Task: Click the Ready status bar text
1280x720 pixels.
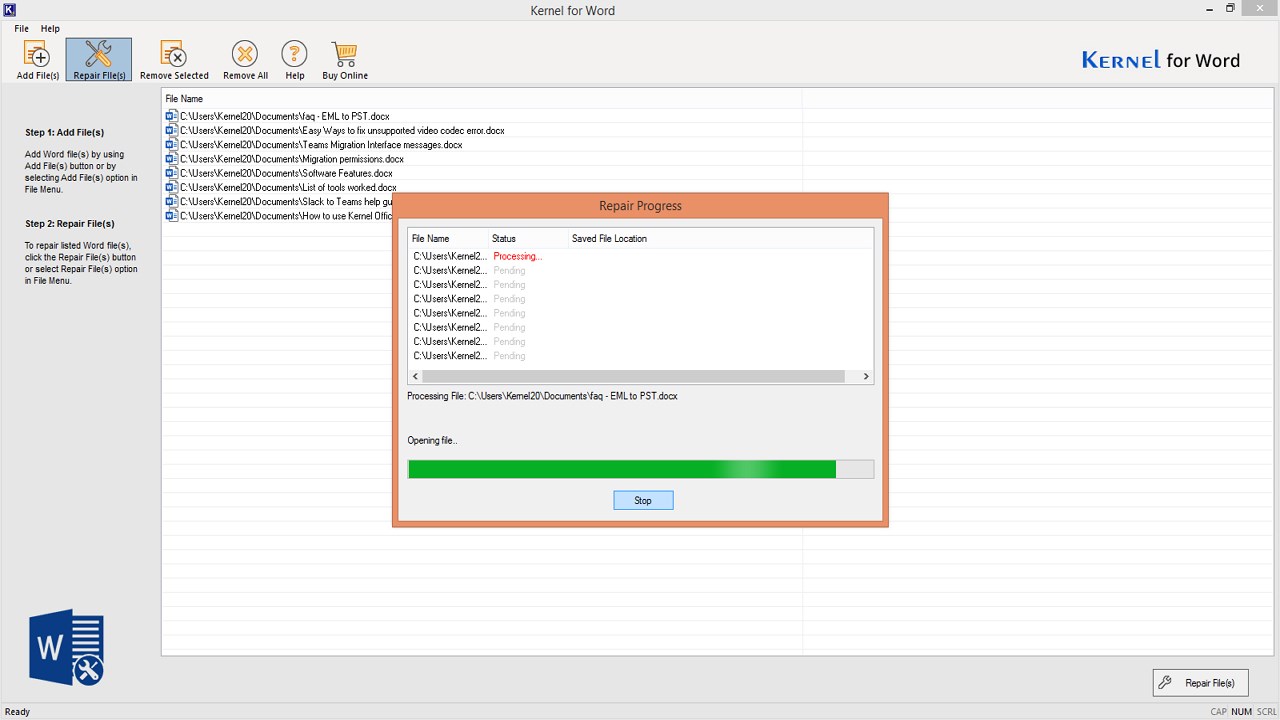Action: (x=18, y=712)
